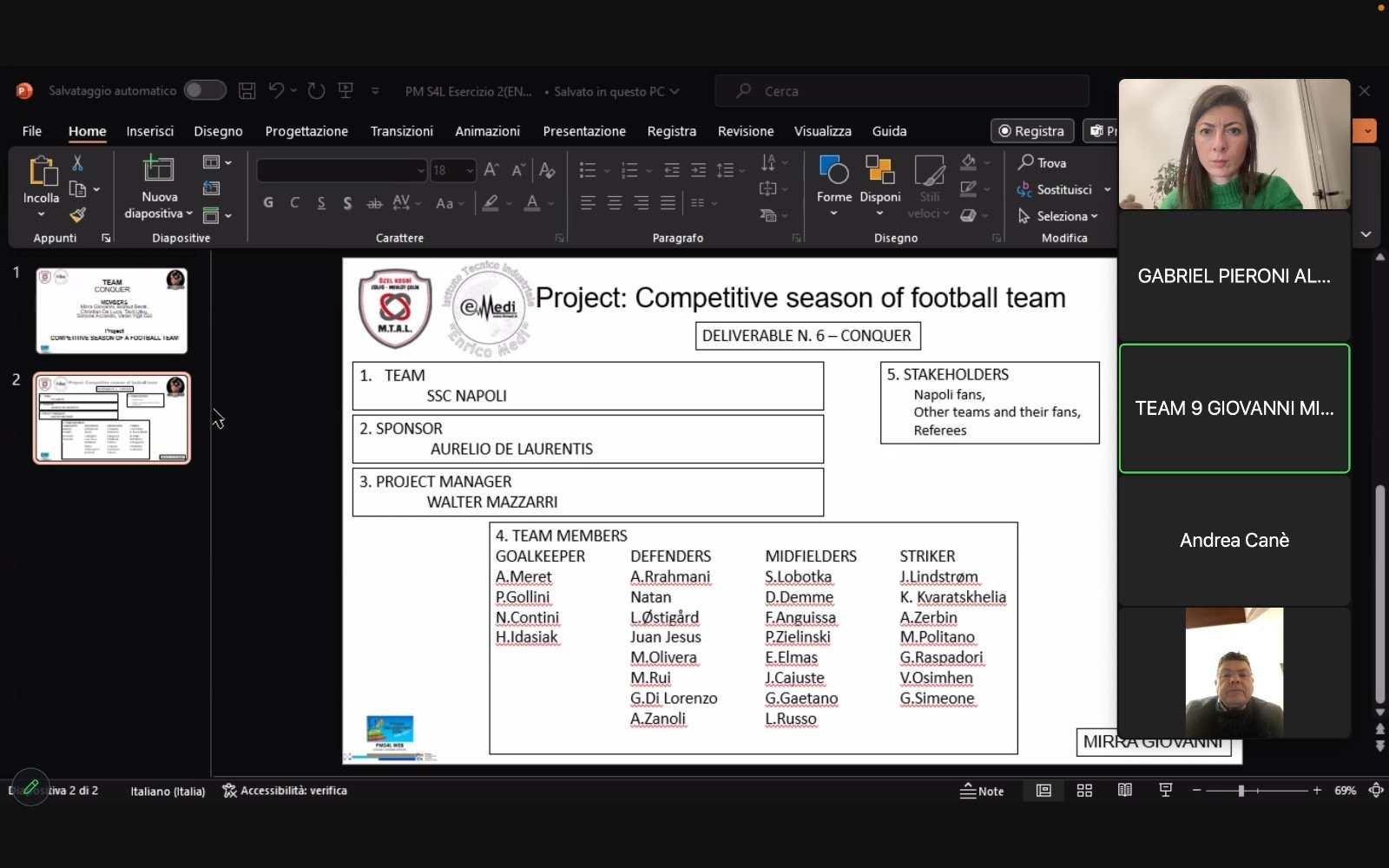Viewport: 1389px width, 868px height.
Task: Open the font size 18 dropdown
Action: click(x=453, y=170)
